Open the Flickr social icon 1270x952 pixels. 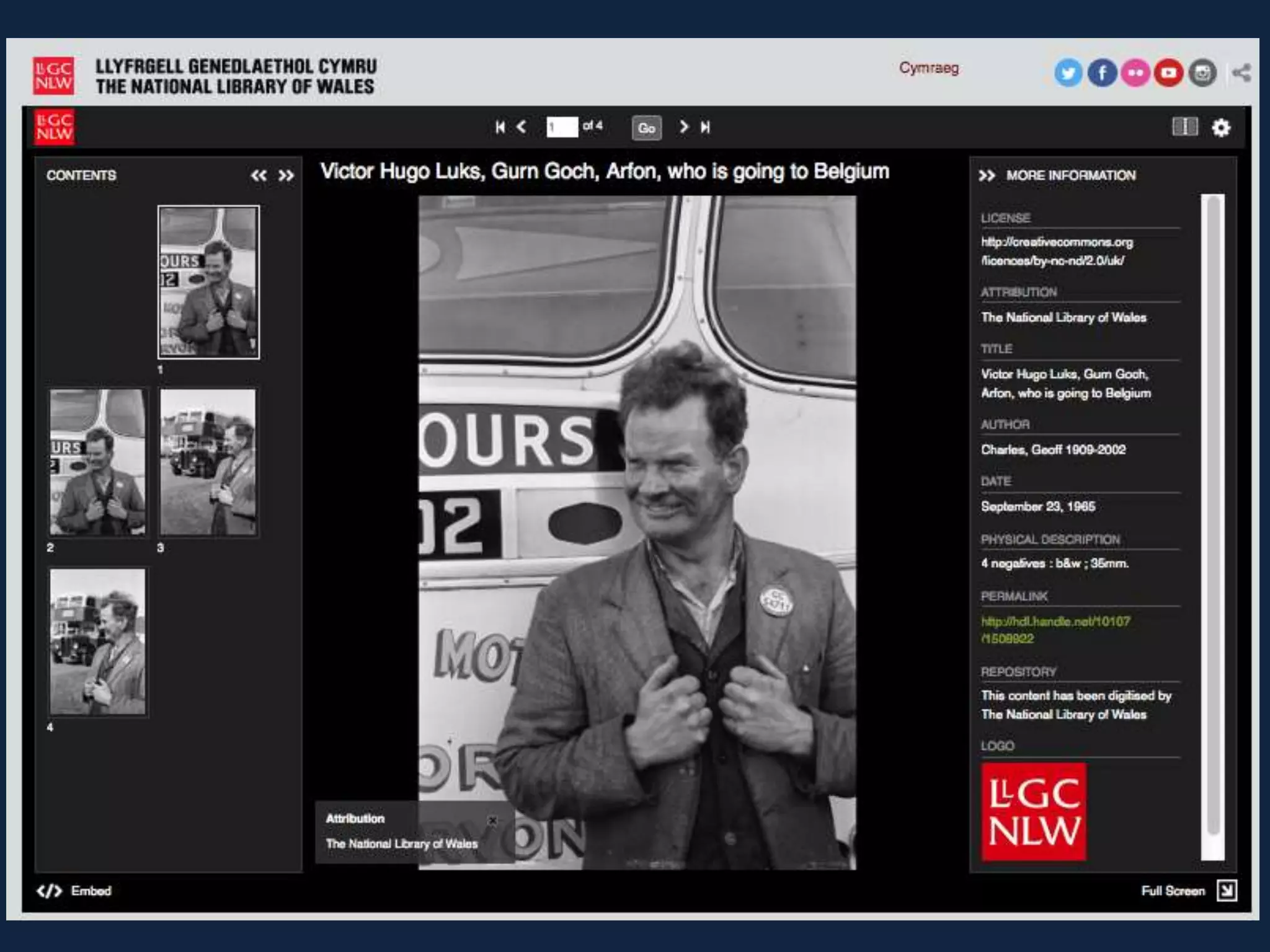(1135, 73)
